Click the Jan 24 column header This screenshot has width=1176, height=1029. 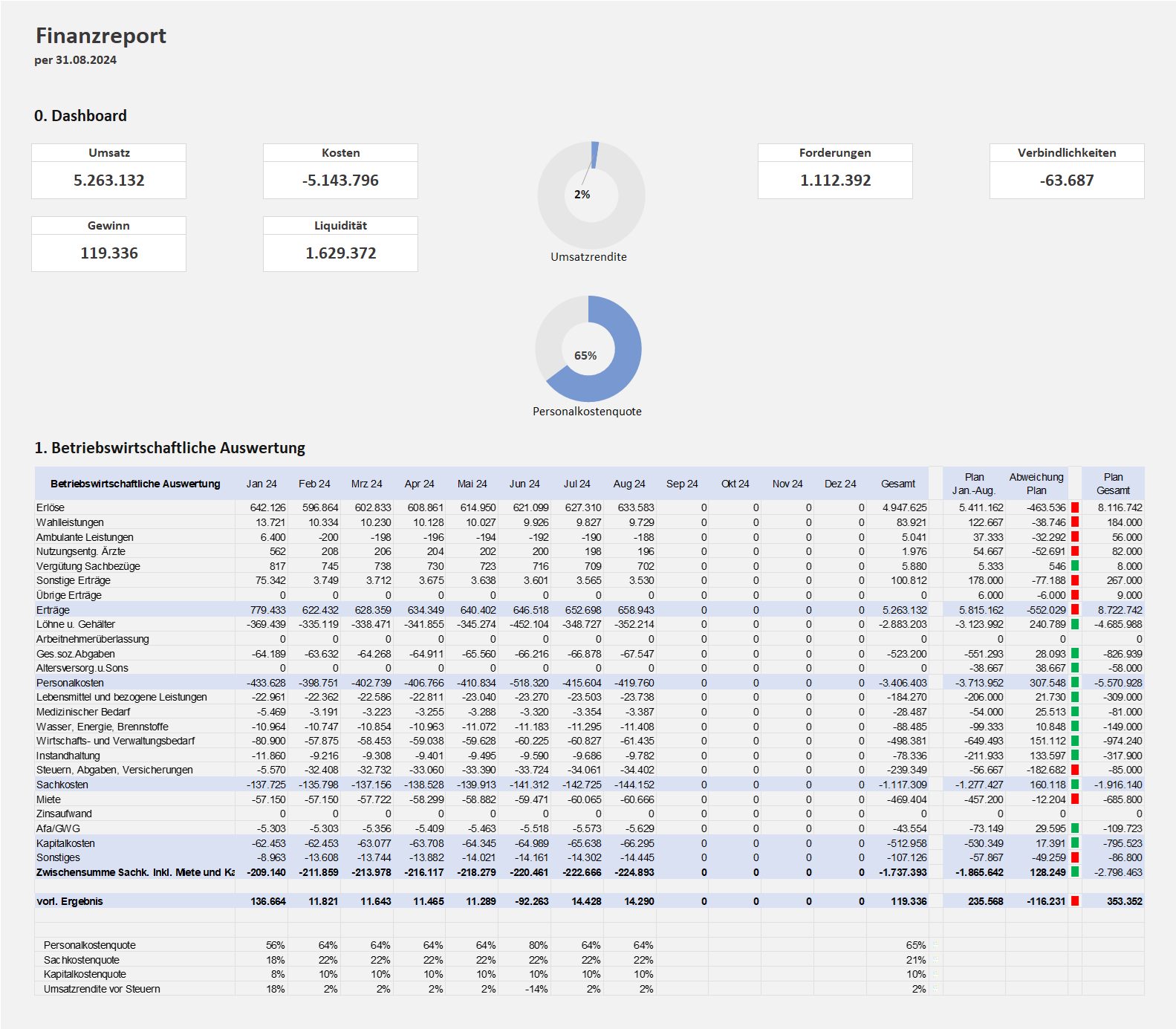[x=261, y=484]
